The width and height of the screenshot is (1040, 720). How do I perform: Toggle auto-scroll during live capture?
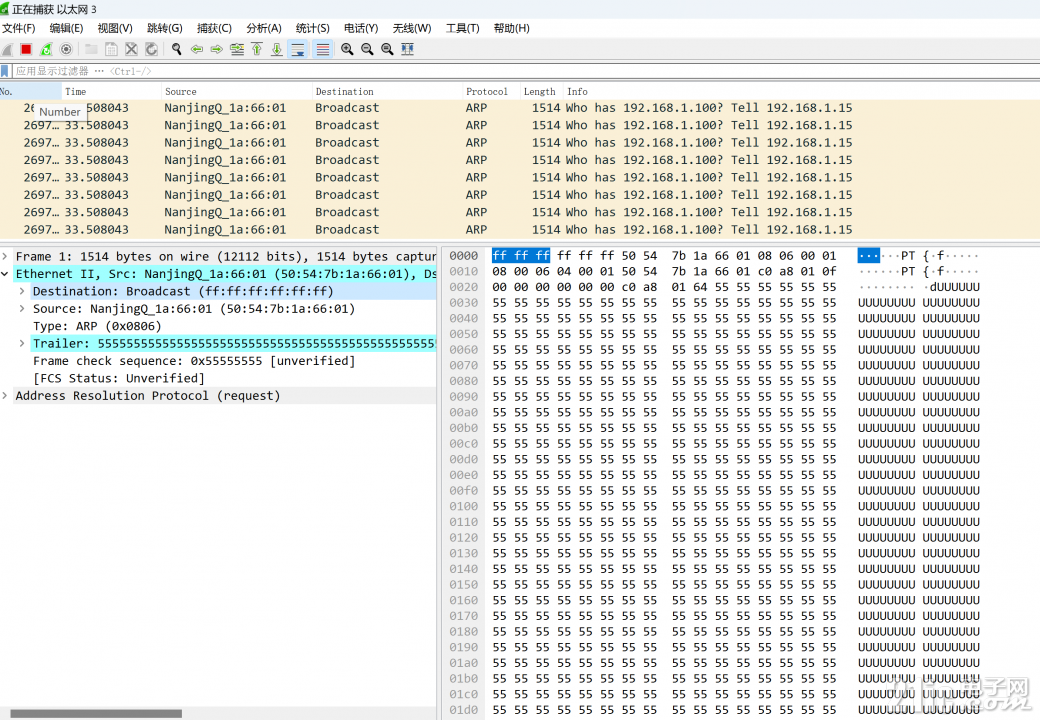coord(298,49)
